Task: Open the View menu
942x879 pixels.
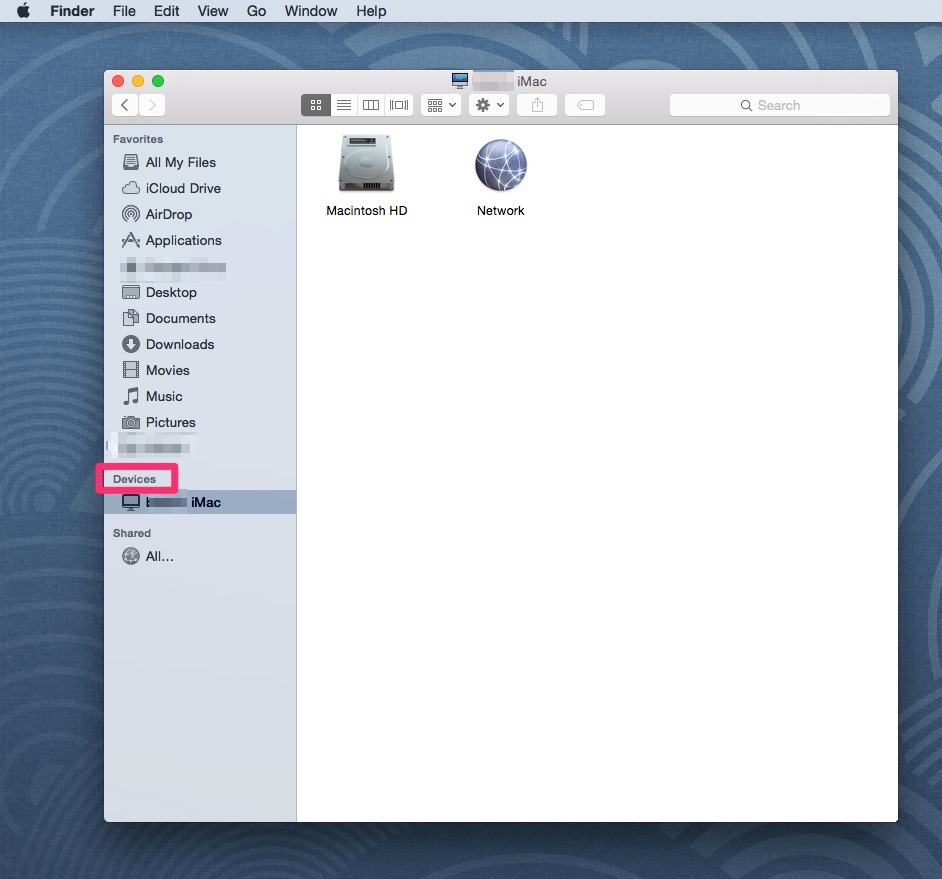Action: pyautogui.click(x=213, y=11)
